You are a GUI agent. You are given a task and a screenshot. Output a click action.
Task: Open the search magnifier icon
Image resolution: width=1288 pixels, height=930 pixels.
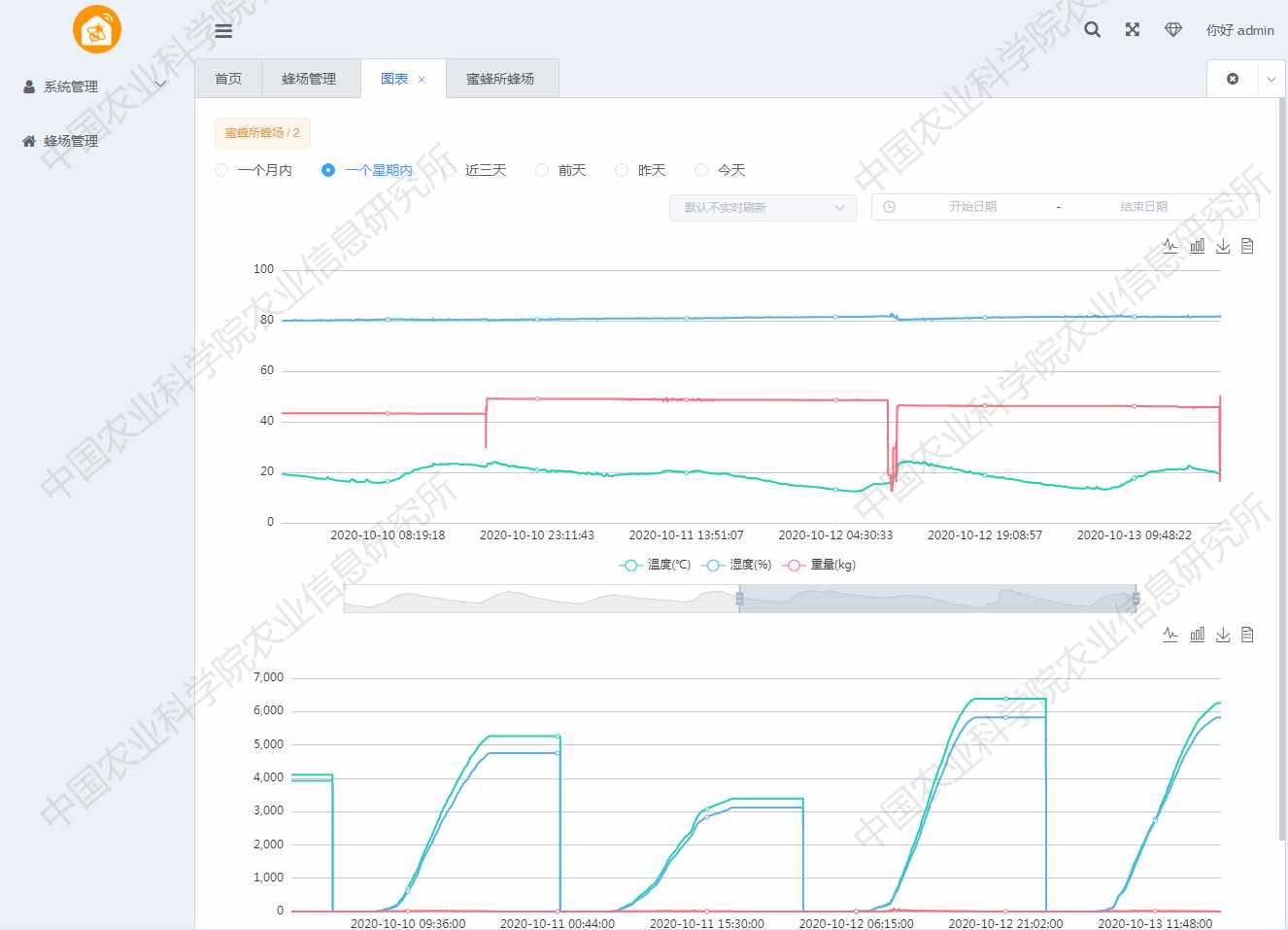pyautogui.click(x=1093, y=30)
